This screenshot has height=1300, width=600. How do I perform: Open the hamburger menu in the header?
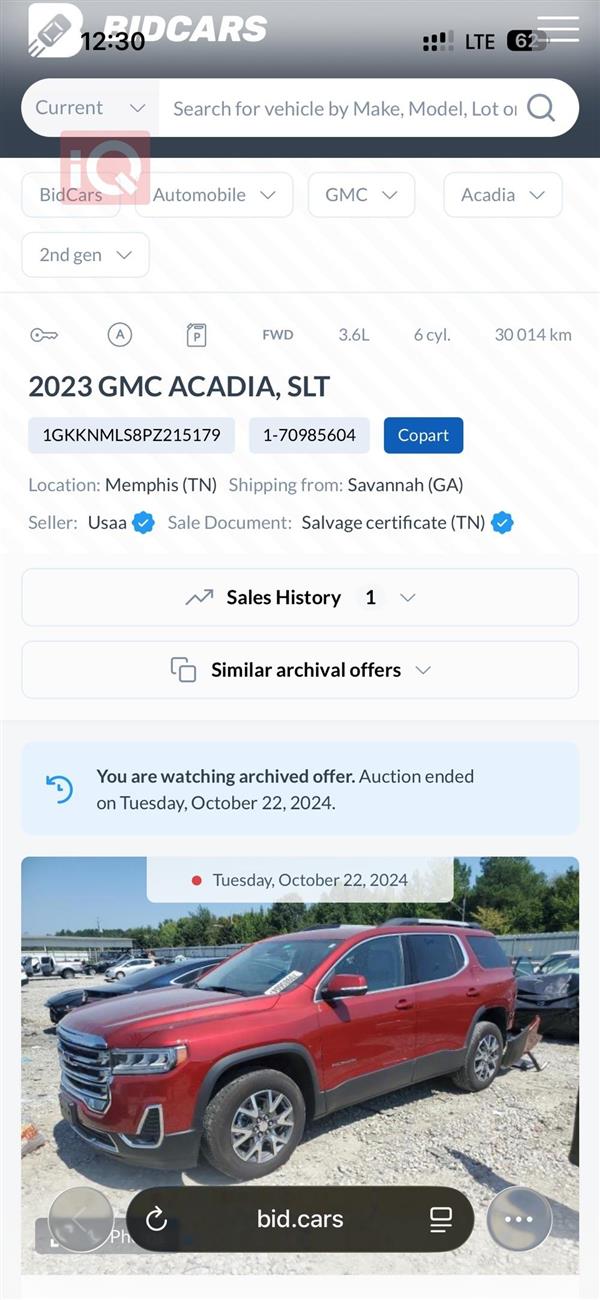pyautogui.click(x=558, y=30)
